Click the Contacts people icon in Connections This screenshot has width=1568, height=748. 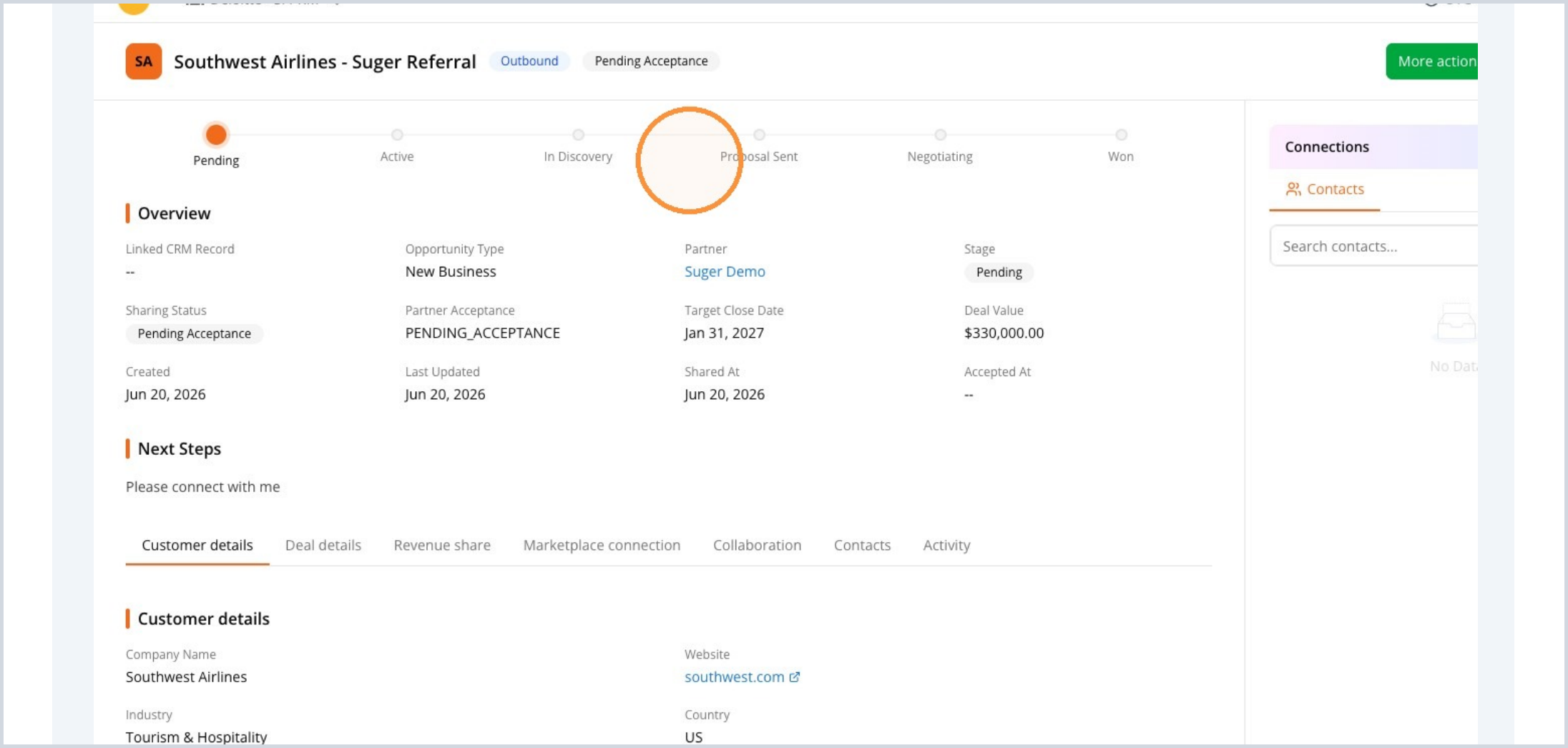tap(1293, 189)
